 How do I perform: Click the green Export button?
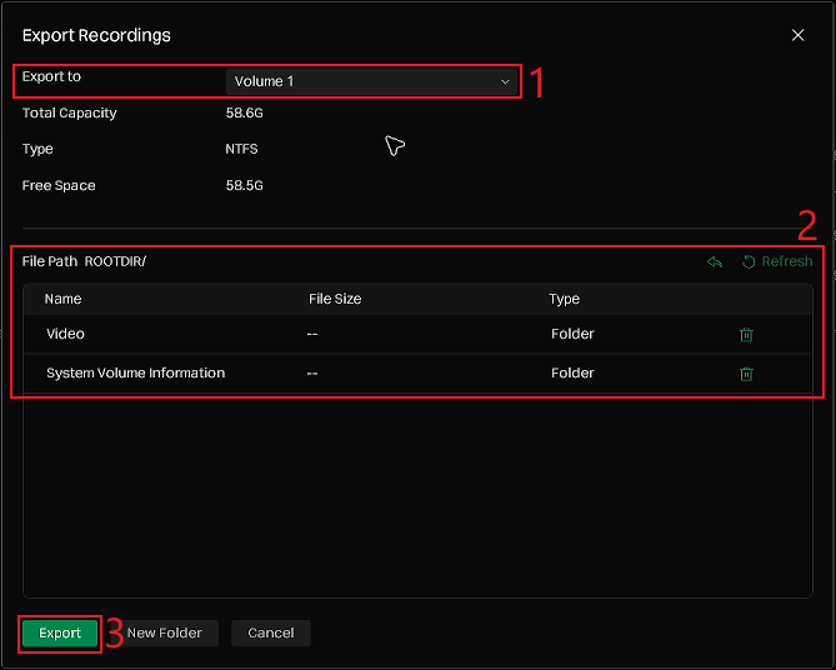[60, 633]
